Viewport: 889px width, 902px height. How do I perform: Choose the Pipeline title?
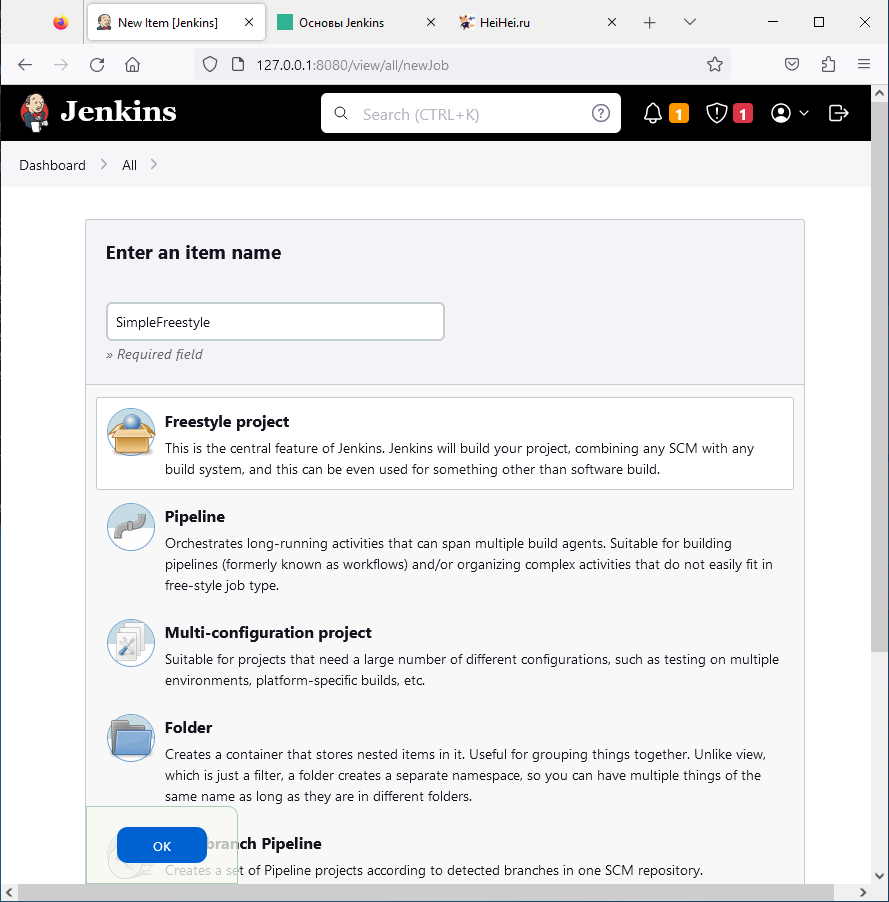(x=194, y=517)
